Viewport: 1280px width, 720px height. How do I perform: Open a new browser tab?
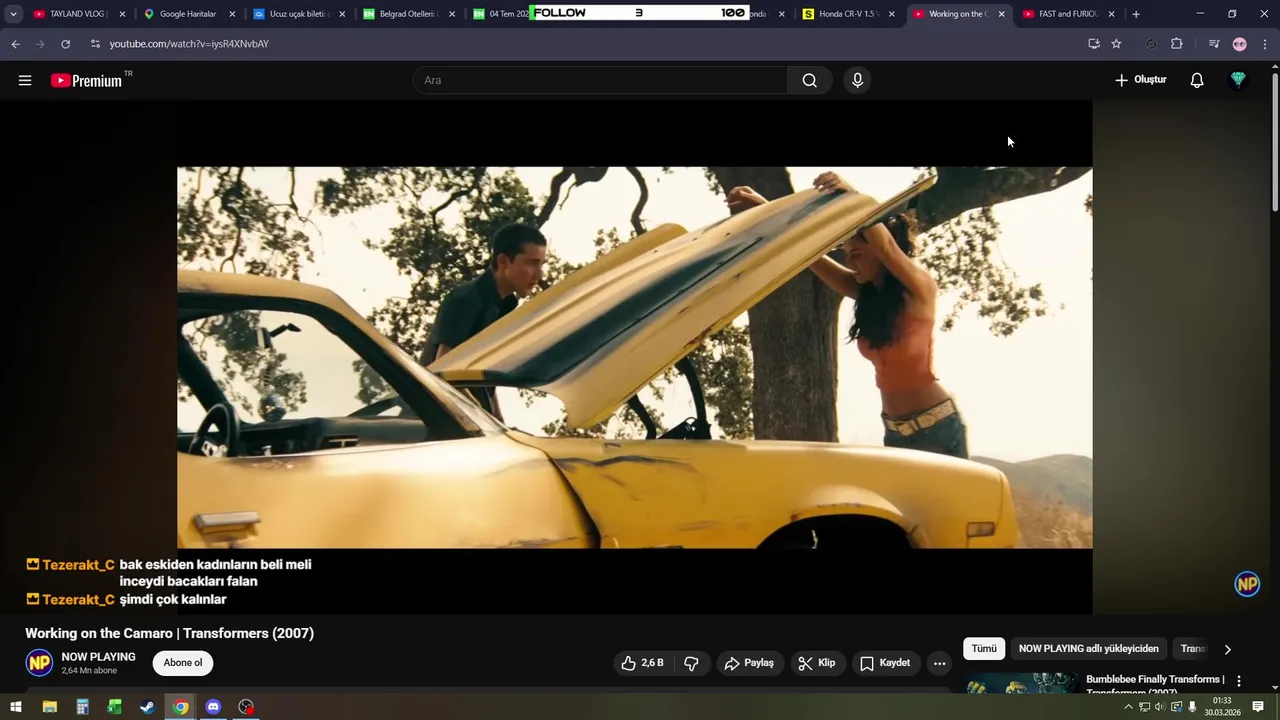click(x=1136, y=14)
